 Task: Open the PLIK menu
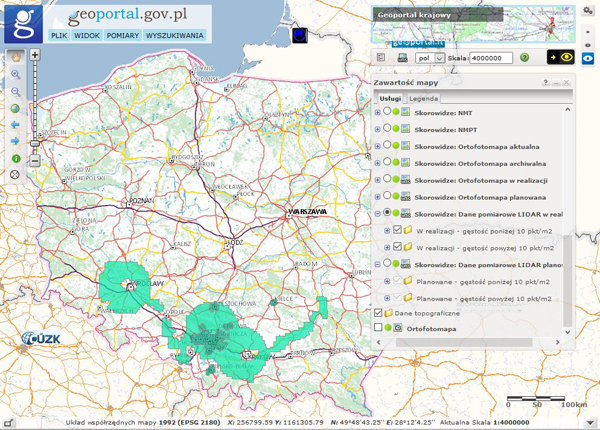click(x=59, y=36)
